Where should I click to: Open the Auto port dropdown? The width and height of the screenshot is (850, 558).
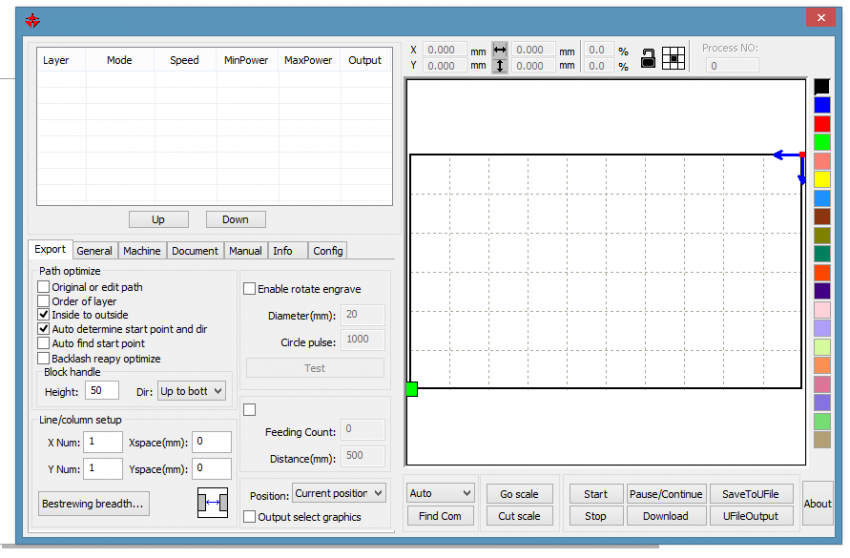coord(441,493)
